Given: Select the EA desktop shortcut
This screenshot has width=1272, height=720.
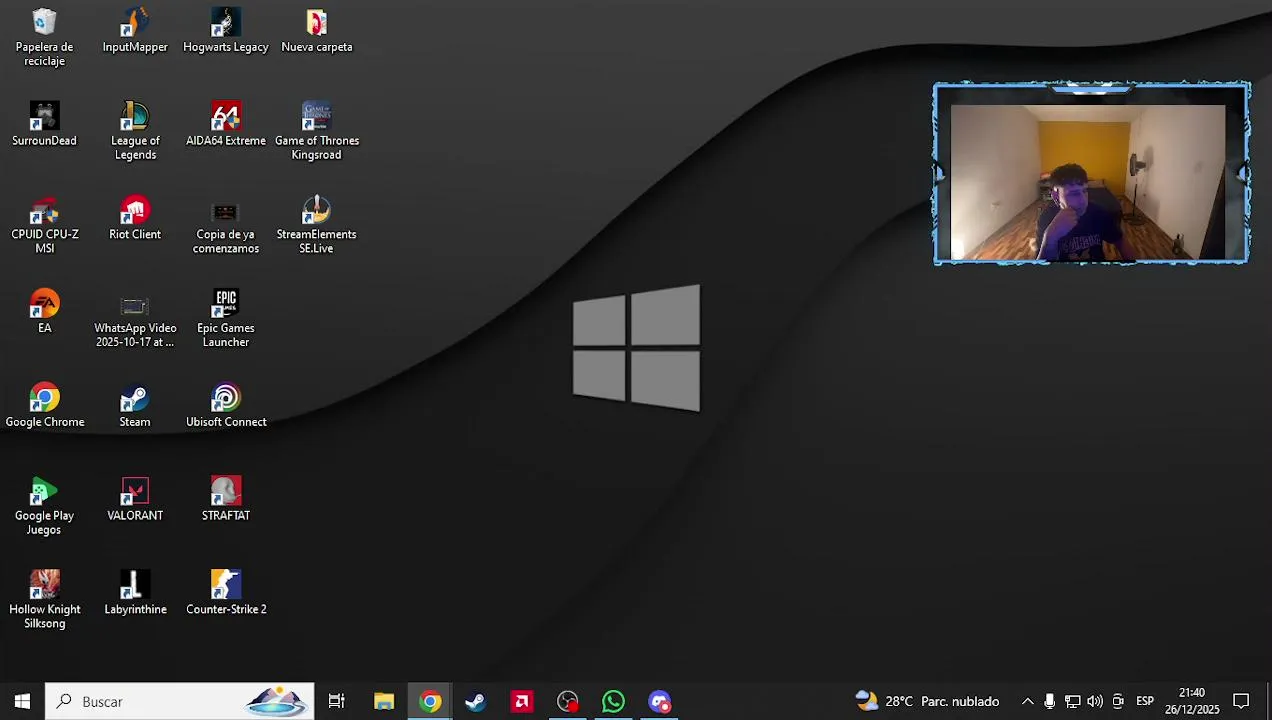Looking at the screenshot, I should pyautogui.click(x=44, y=311).
